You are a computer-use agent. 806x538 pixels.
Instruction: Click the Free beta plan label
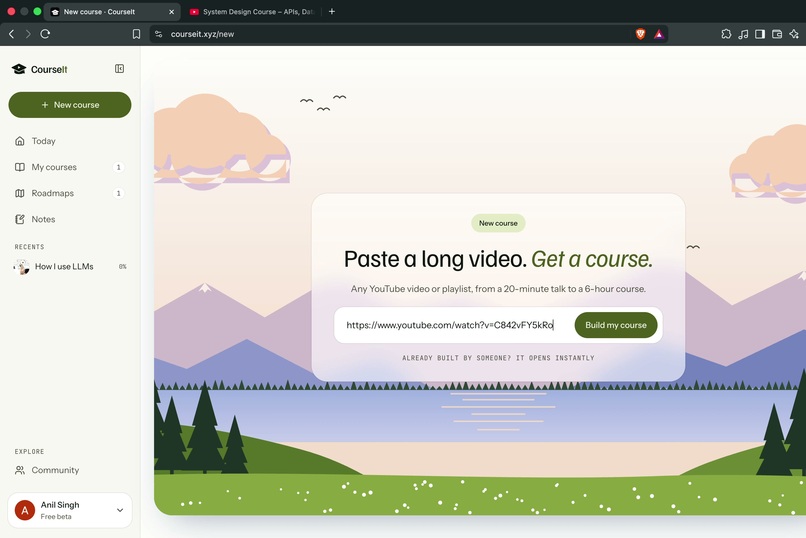click(56, 516)
